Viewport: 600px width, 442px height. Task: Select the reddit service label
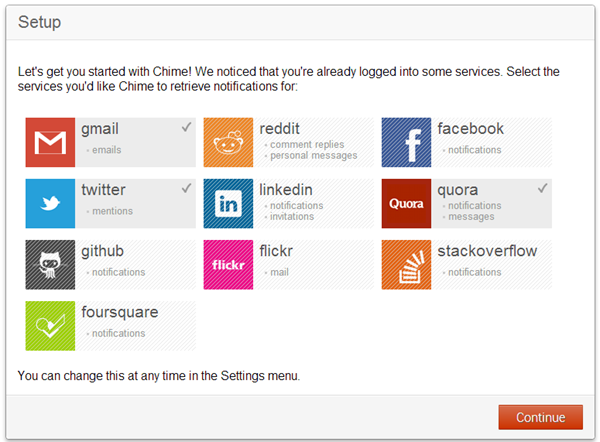[280, 129]
